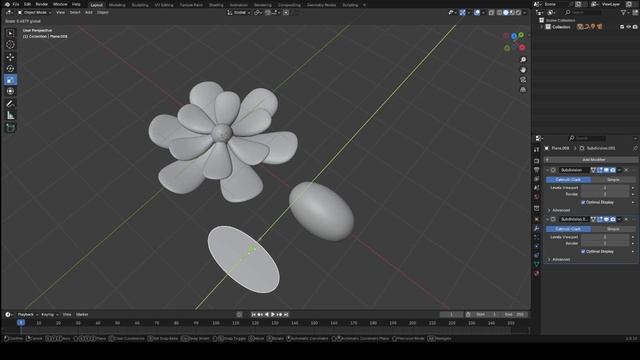Toggle X-ray display in viewport header
Screen dimensions: 640x360
point(491,13)
